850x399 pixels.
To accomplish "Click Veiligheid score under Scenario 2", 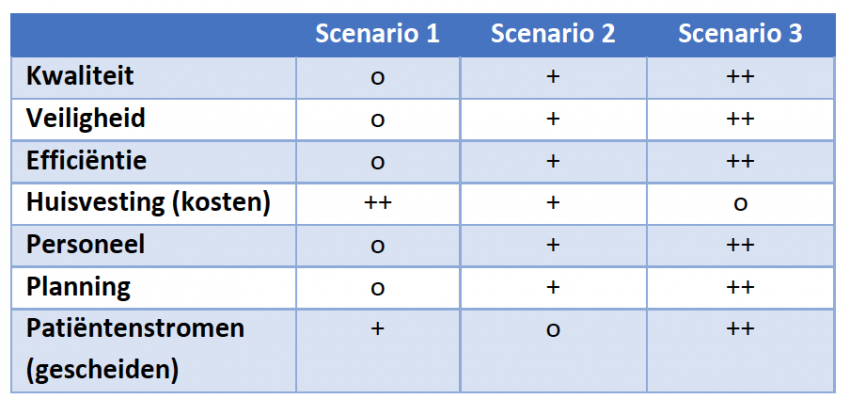I will pos(553,119).
